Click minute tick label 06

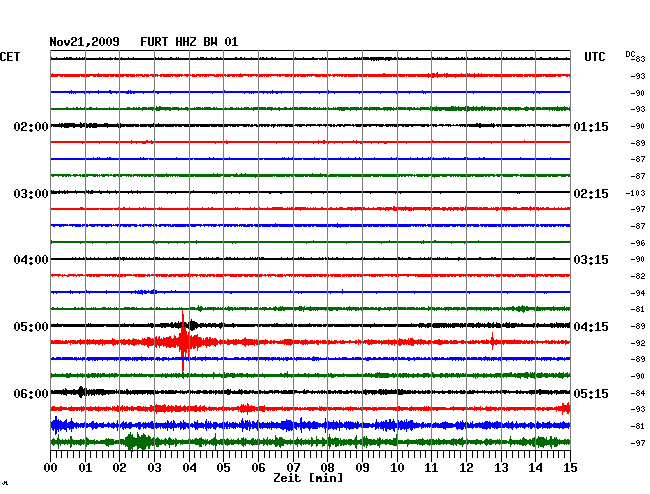coord(258,468)
